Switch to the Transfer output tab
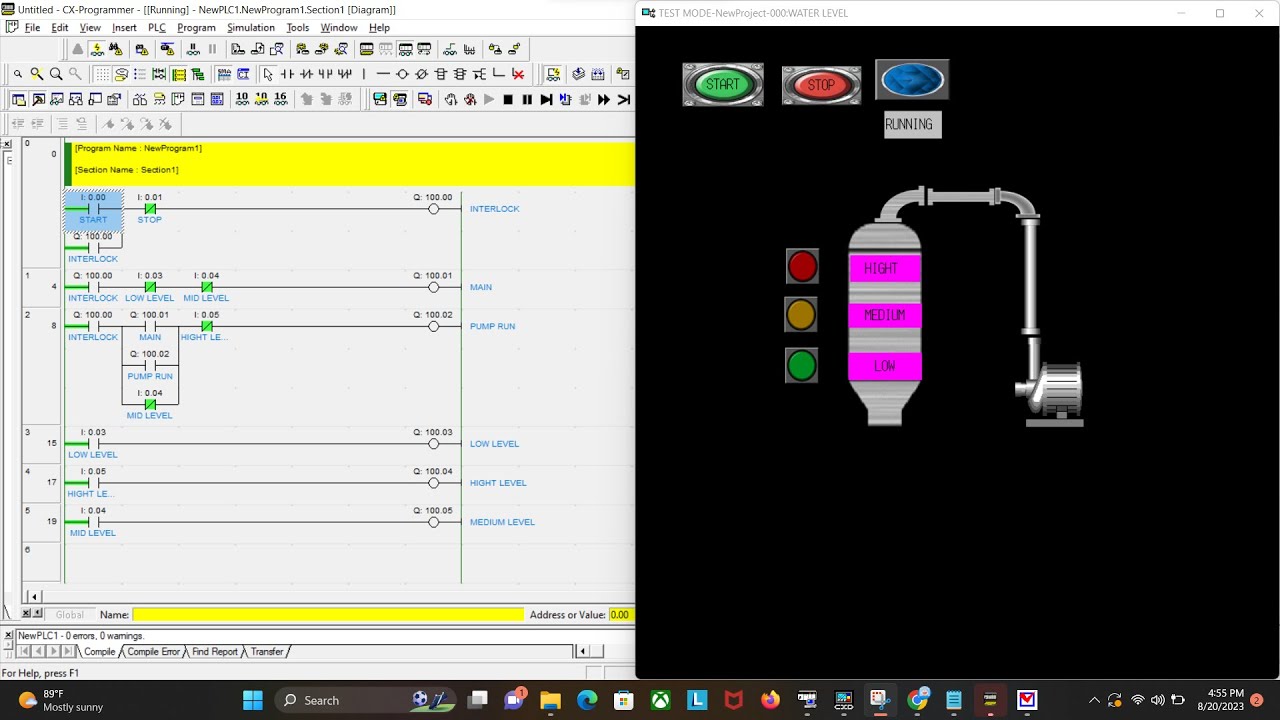The width and height of the screenshot is (1280, 720). (267, 651)
